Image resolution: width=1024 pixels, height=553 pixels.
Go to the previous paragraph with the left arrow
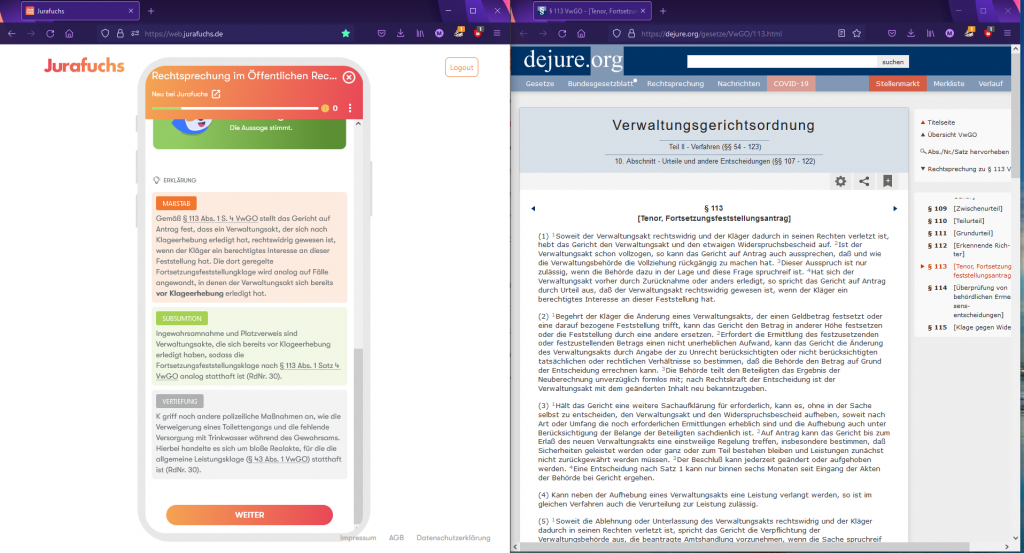click(x=534, y=208)
